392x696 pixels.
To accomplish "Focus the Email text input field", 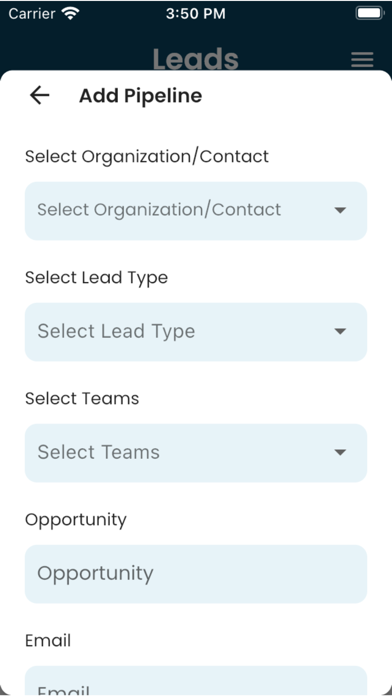I will [196, 681].
